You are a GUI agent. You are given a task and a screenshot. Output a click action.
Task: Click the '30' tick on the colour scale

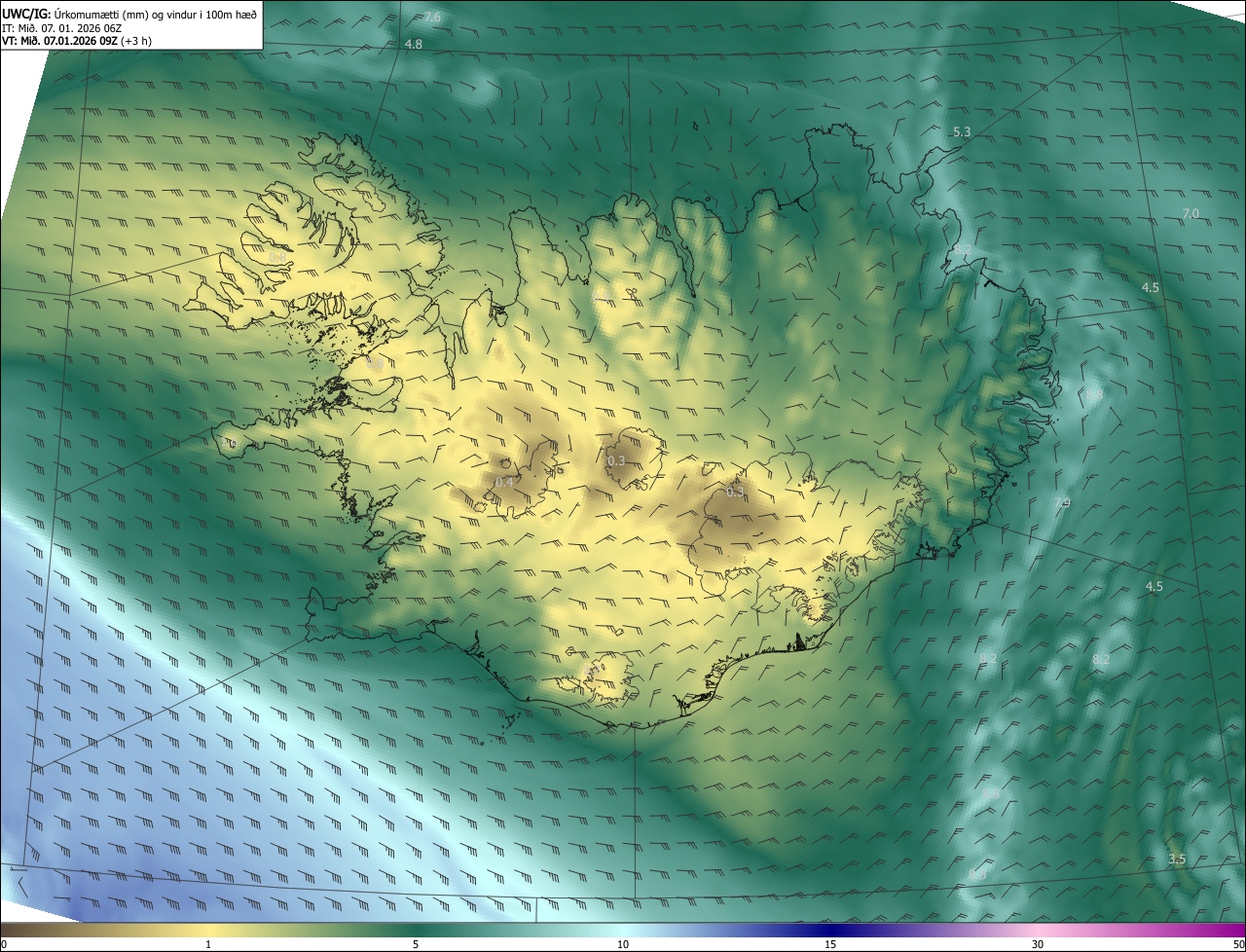pyautogui.click(x=1038, y=944)
